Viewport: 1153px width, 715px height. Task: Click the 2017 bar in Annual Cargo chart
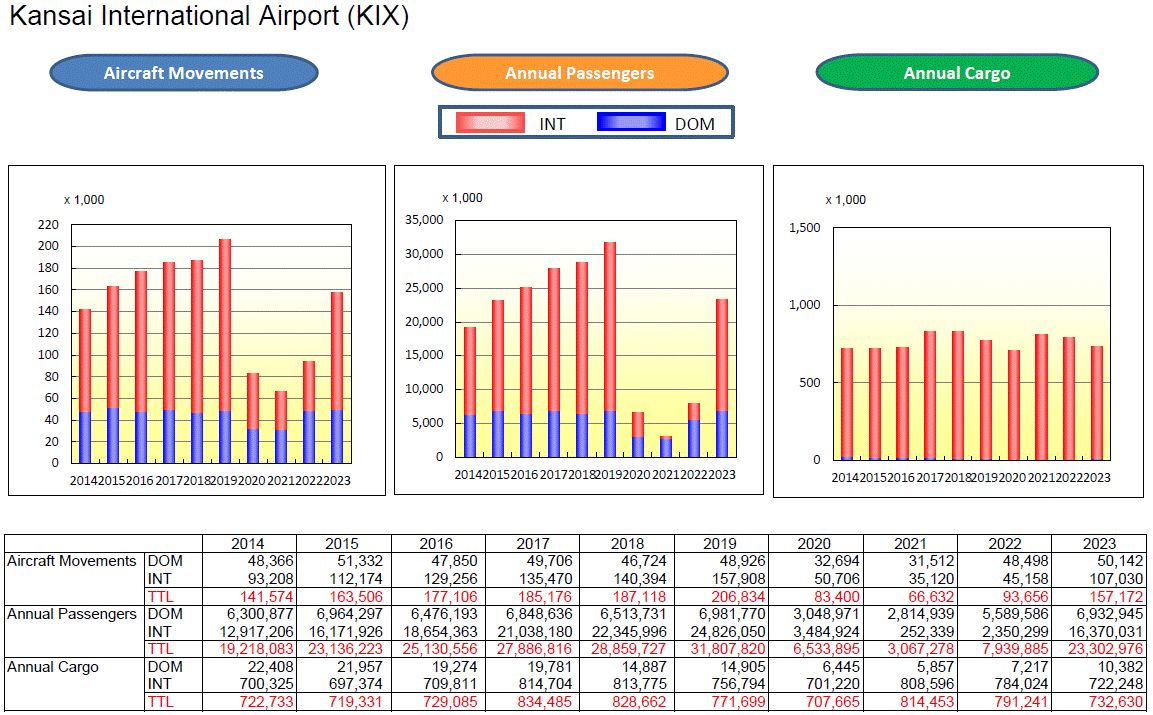[x=930, y=396]
